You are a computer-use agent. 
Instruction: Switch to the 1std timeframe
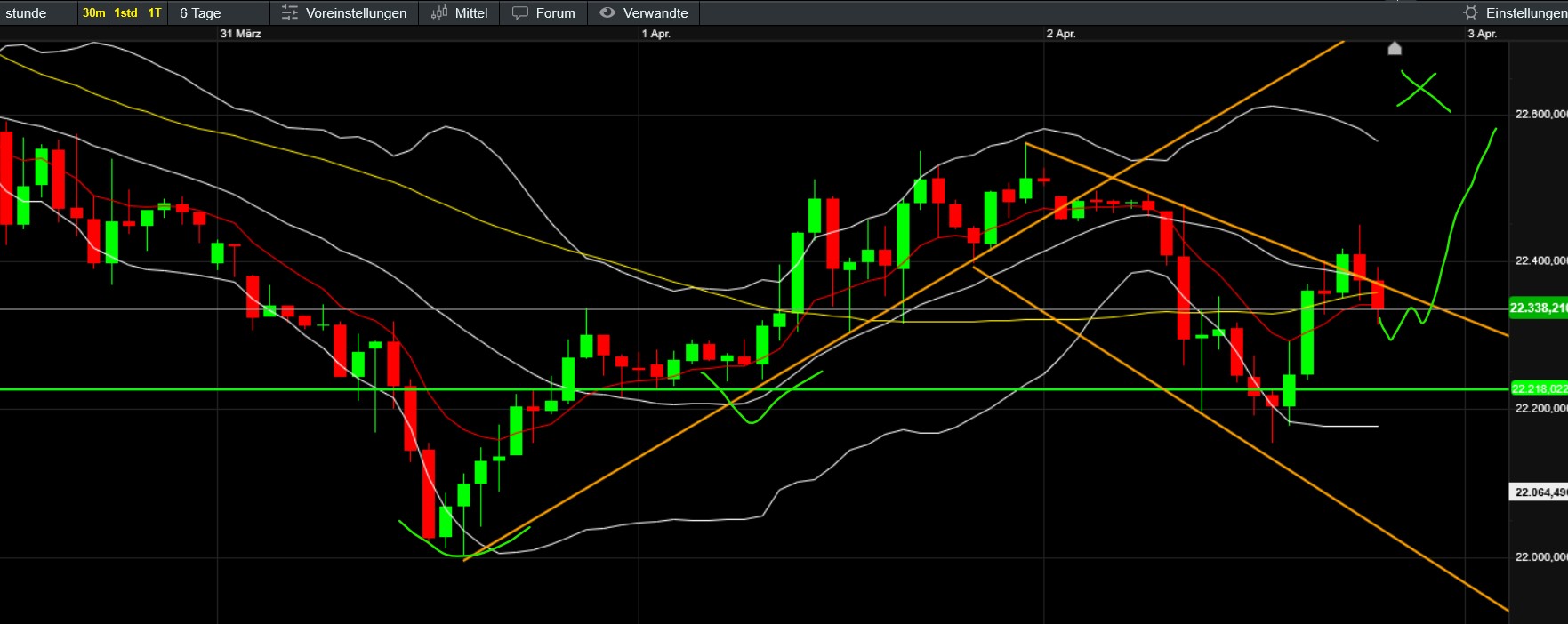(125, 12)
